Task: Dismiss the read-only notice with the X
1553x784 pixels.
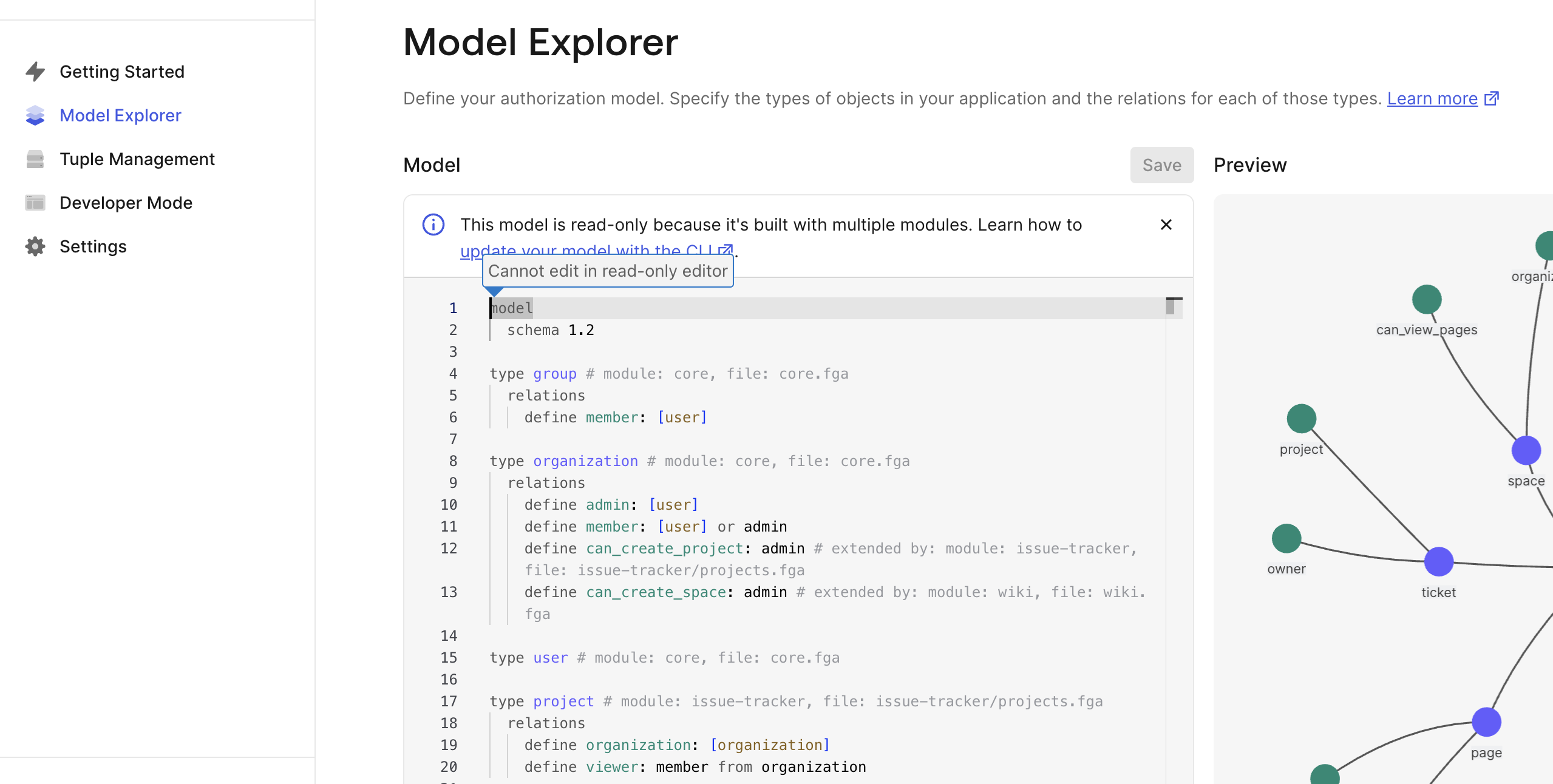Action: (1166, 225)
